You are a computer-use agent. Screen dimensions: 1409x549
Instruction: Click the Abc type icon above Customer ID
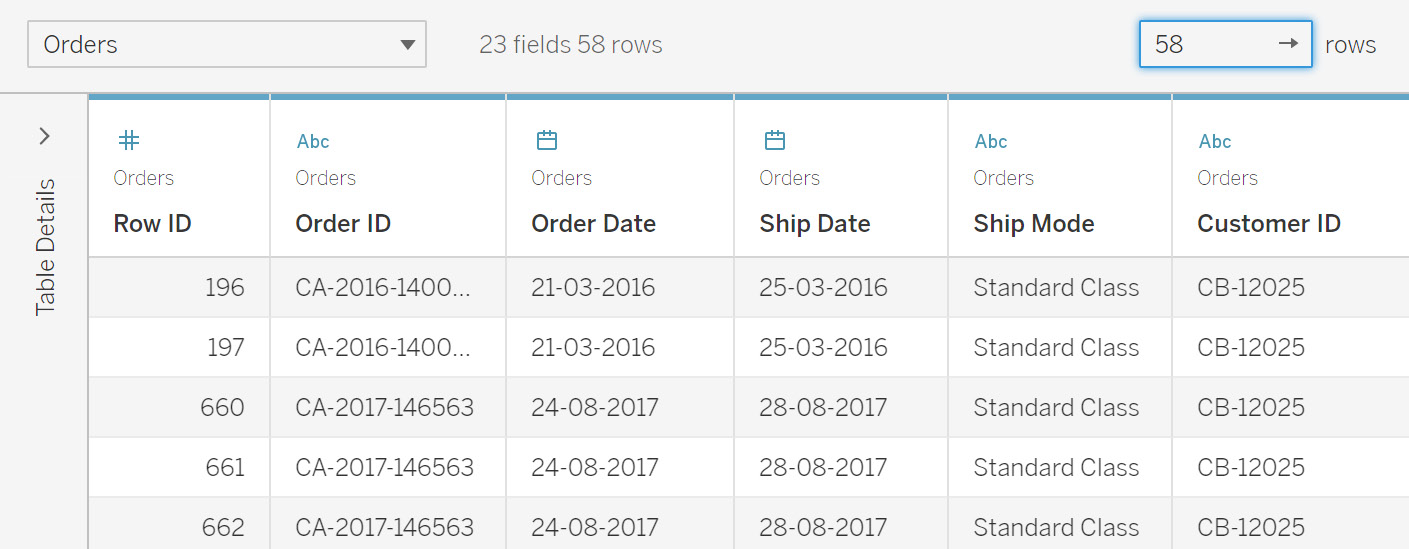1215,141
